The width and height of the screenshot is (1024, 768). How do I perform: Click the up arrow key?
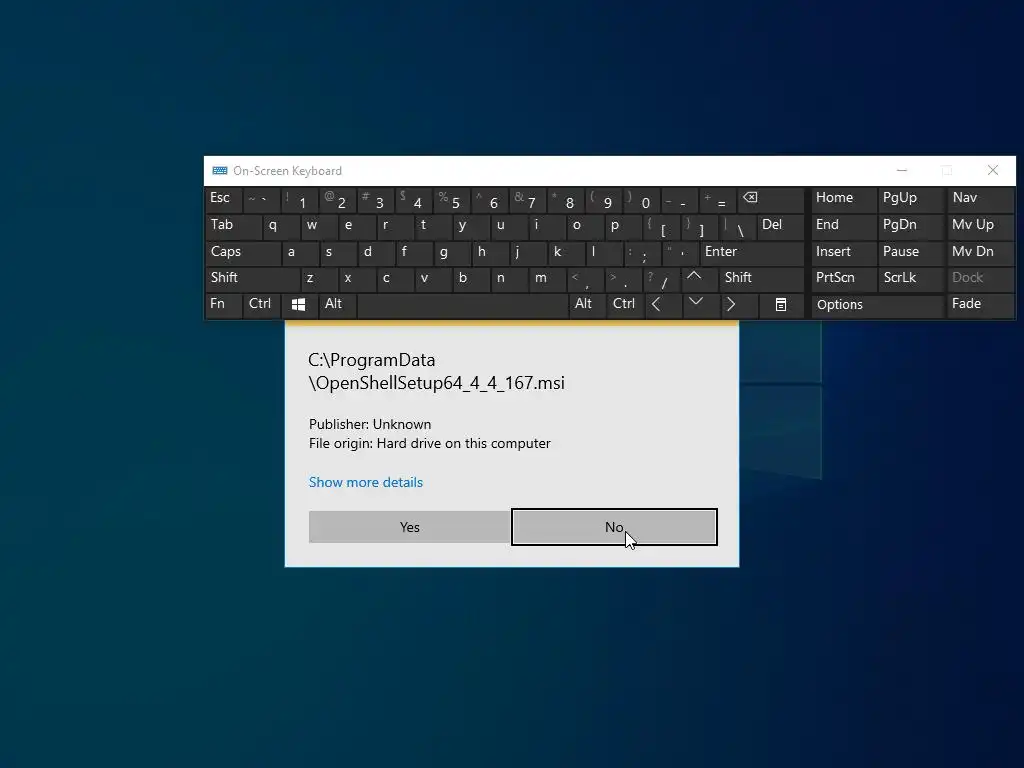click(x=701, y=279)
